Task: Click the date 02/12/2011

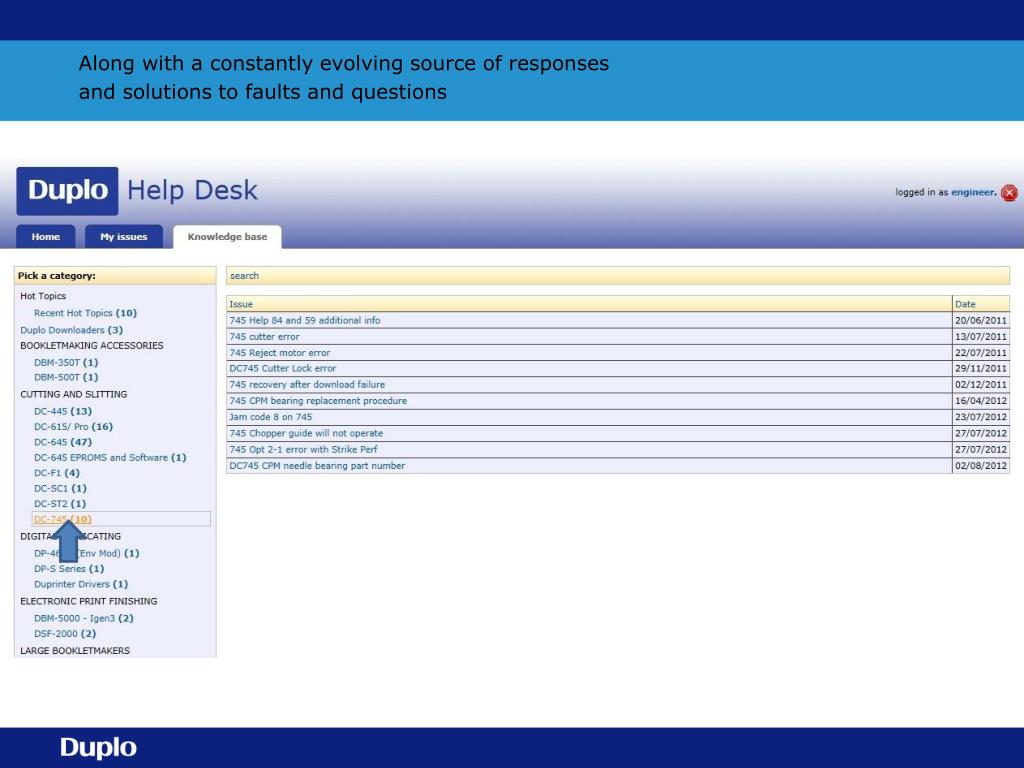Action: tap(981, 385)
